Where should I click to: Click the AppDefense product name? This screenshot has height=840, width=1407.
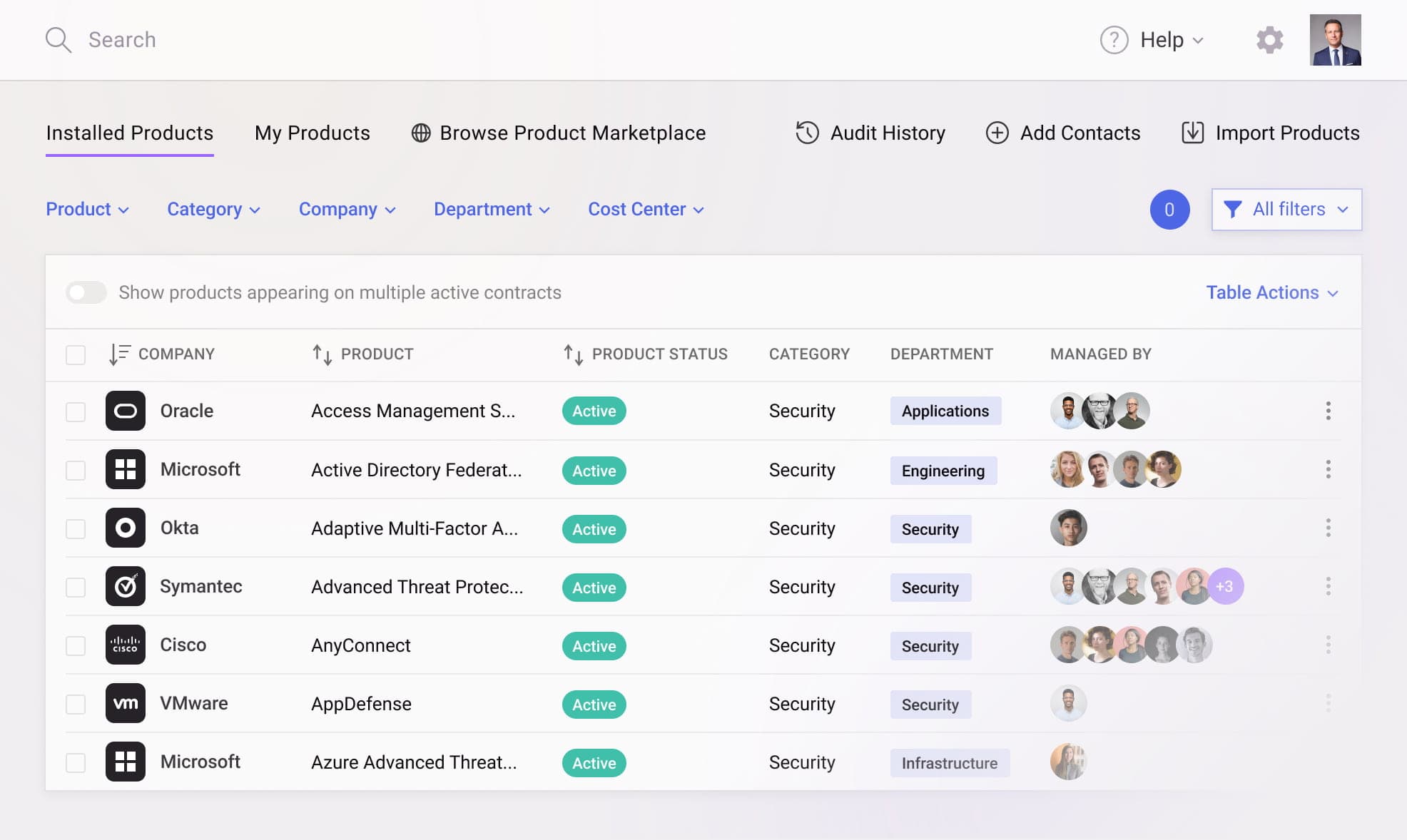pyautogui.click(x=361, y=704)
